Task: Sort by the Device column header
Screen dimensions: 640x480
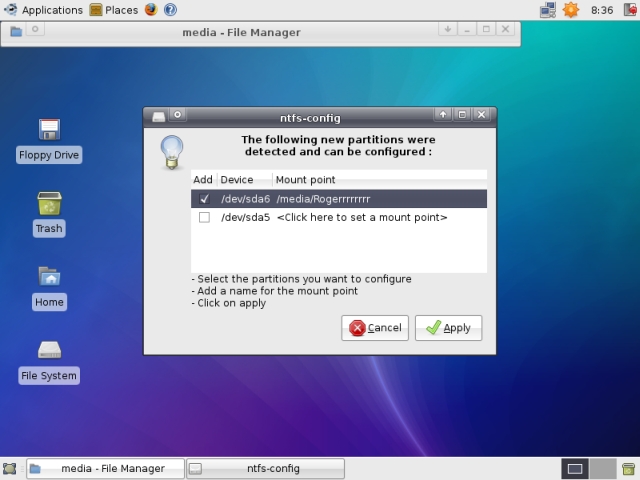Action: 245,180
